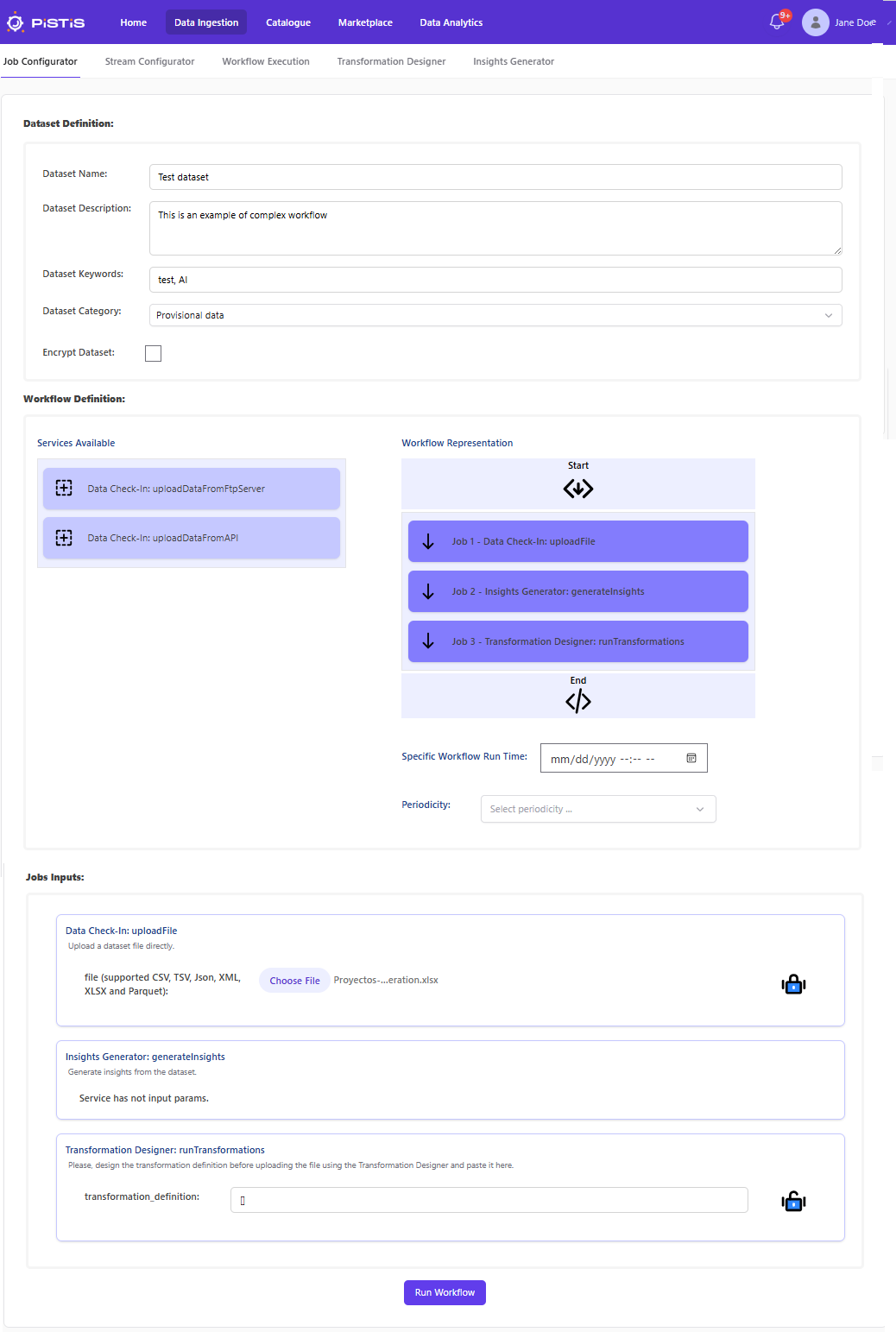This screenshot has height=1332, width=896.
Task: Click the Jane Doe avatar icon
Action: pos(815,22)
